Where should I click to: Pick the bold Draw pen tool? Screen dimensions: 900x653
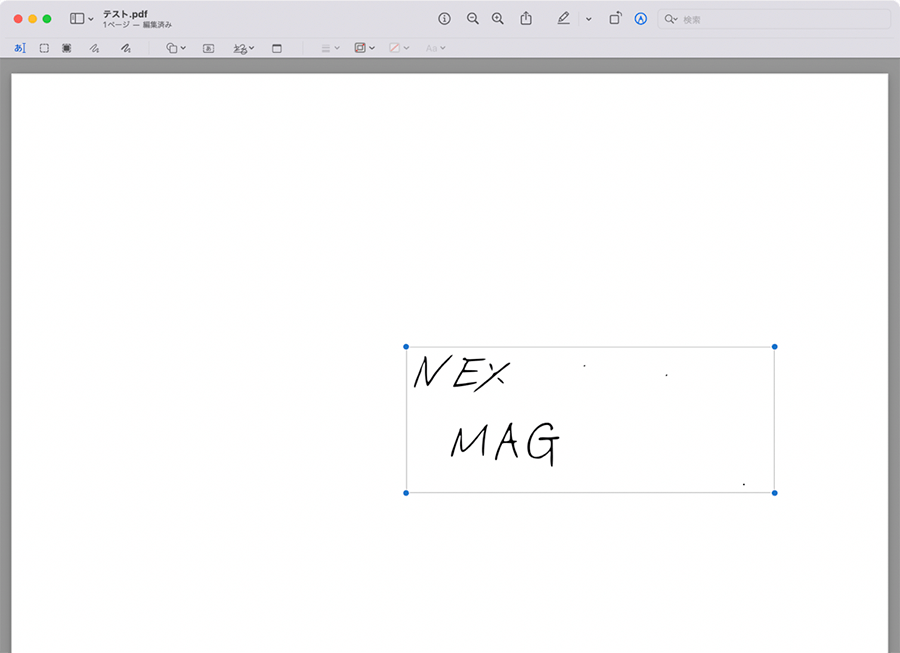click(126, 48)
